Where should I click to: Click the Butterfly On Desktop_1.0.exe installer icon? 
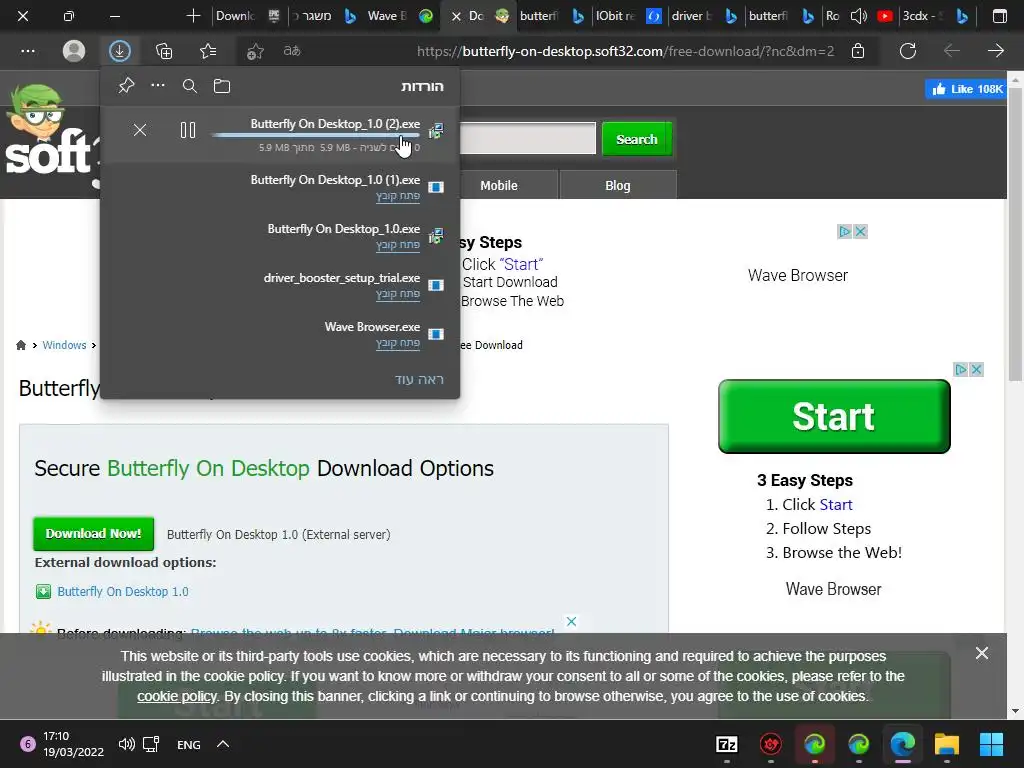tap(436, 236)
